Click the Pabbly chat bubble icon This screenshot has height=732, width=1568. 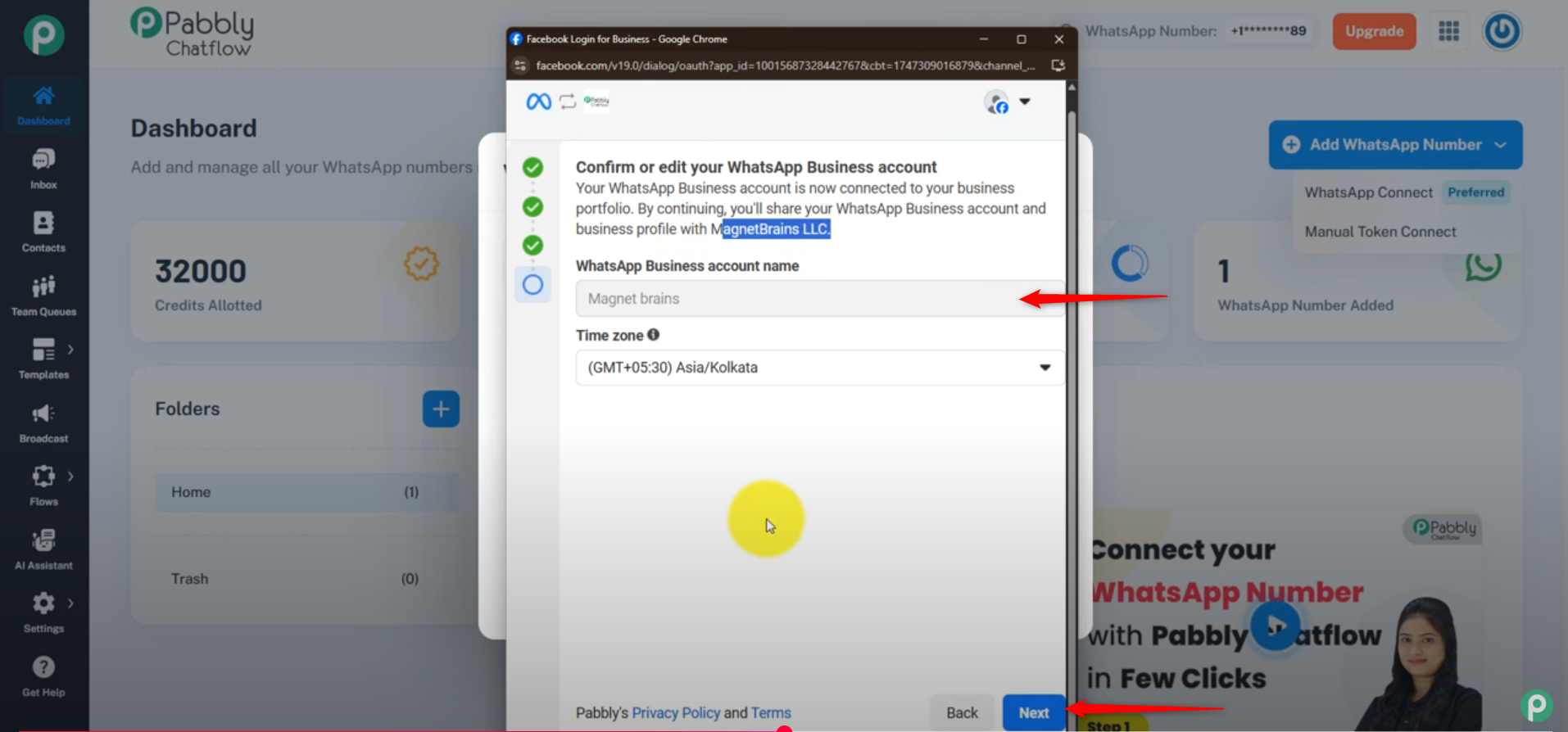click(x=1536, y=705)
